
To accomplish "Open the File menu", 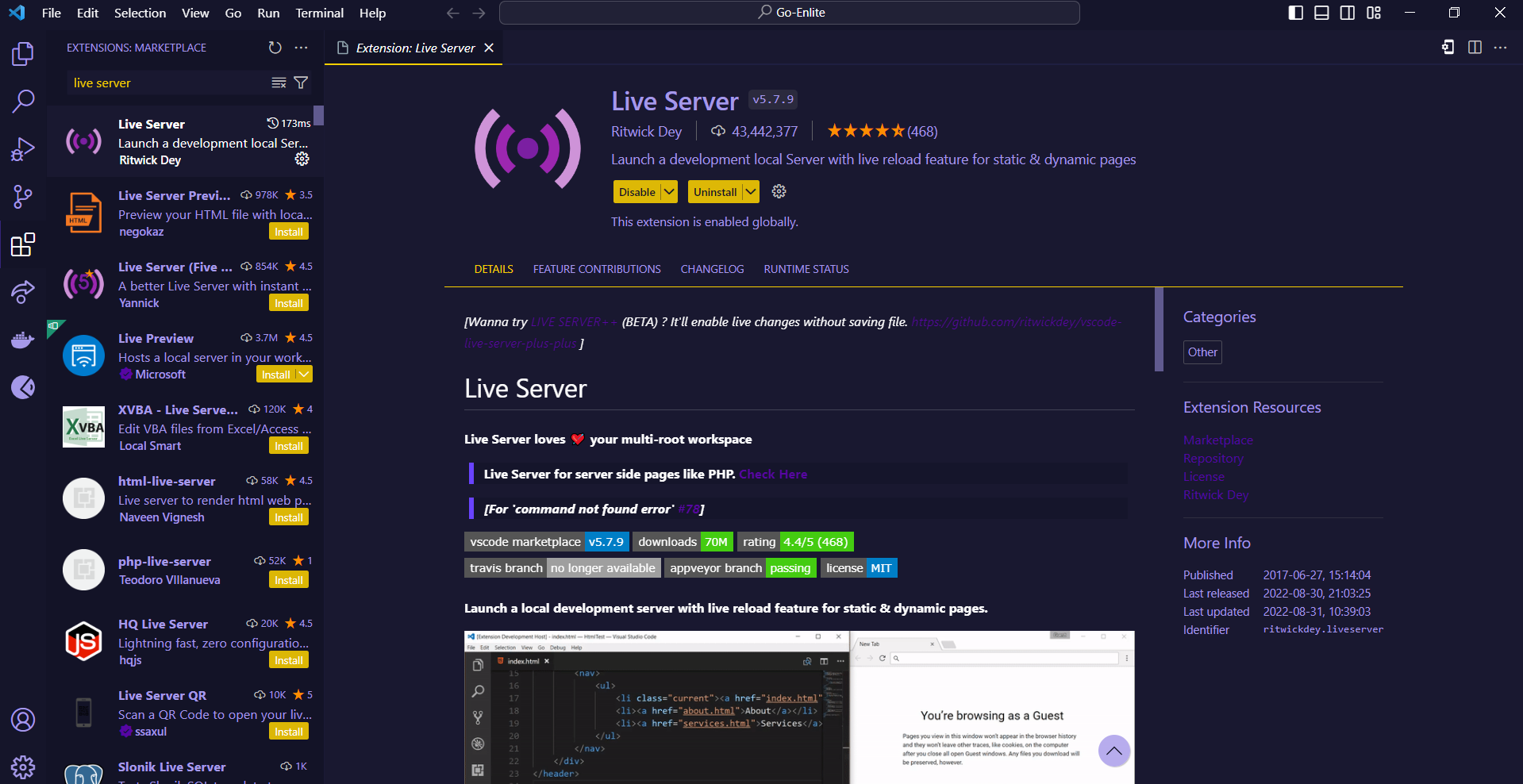I will [x=52, y=13].
